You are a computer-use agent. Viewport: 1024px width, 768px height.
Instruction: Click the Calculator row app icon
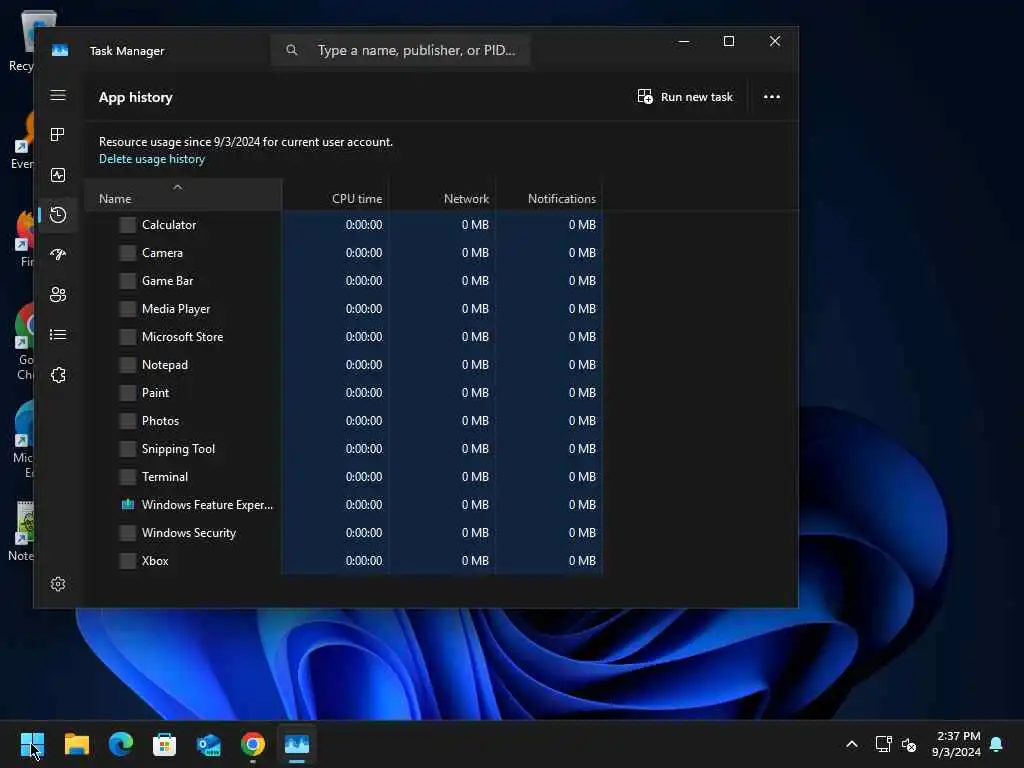(128, 225)
